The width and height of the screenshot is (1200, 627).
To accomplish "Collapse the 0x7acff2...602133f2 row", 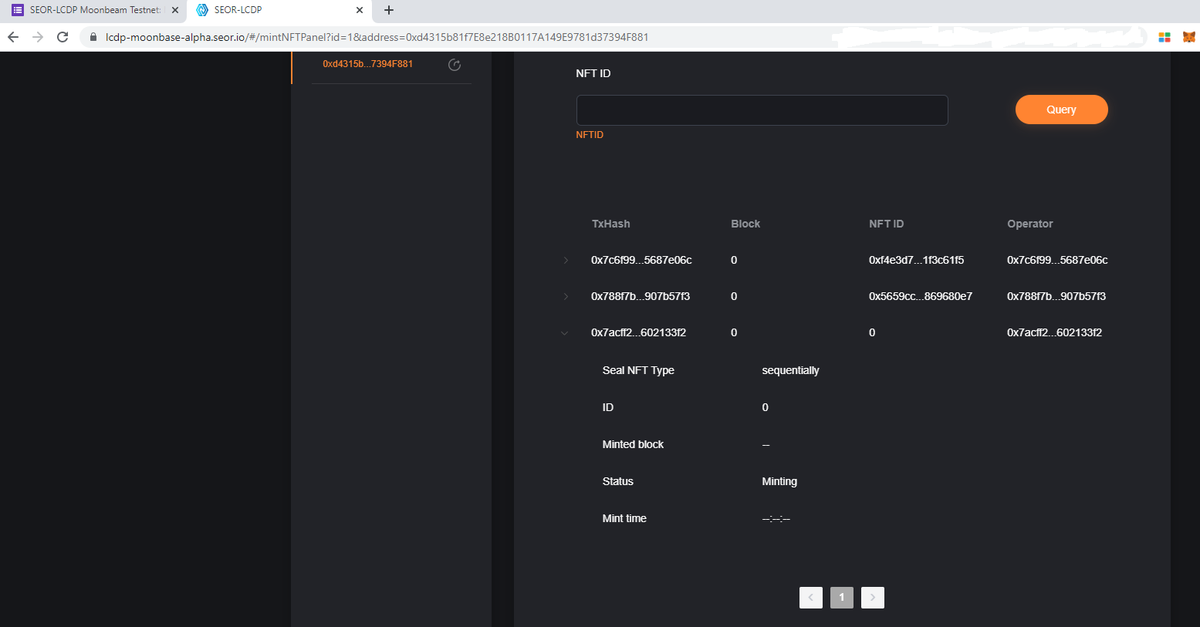I will point(565,333).
